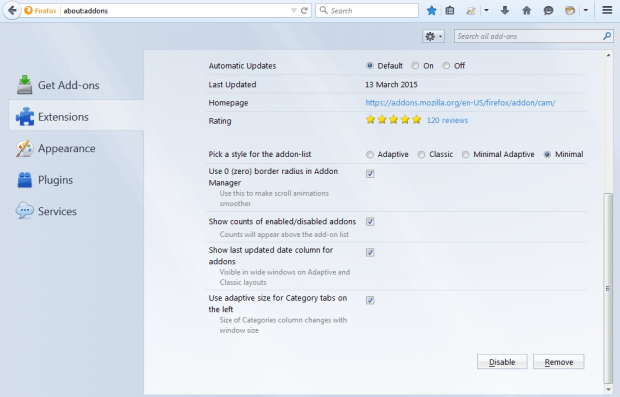The height and width of the screenshot is (397, 620).
Task: Toggle show counts of enabled/disabled addons
Action: coord(370,221)
